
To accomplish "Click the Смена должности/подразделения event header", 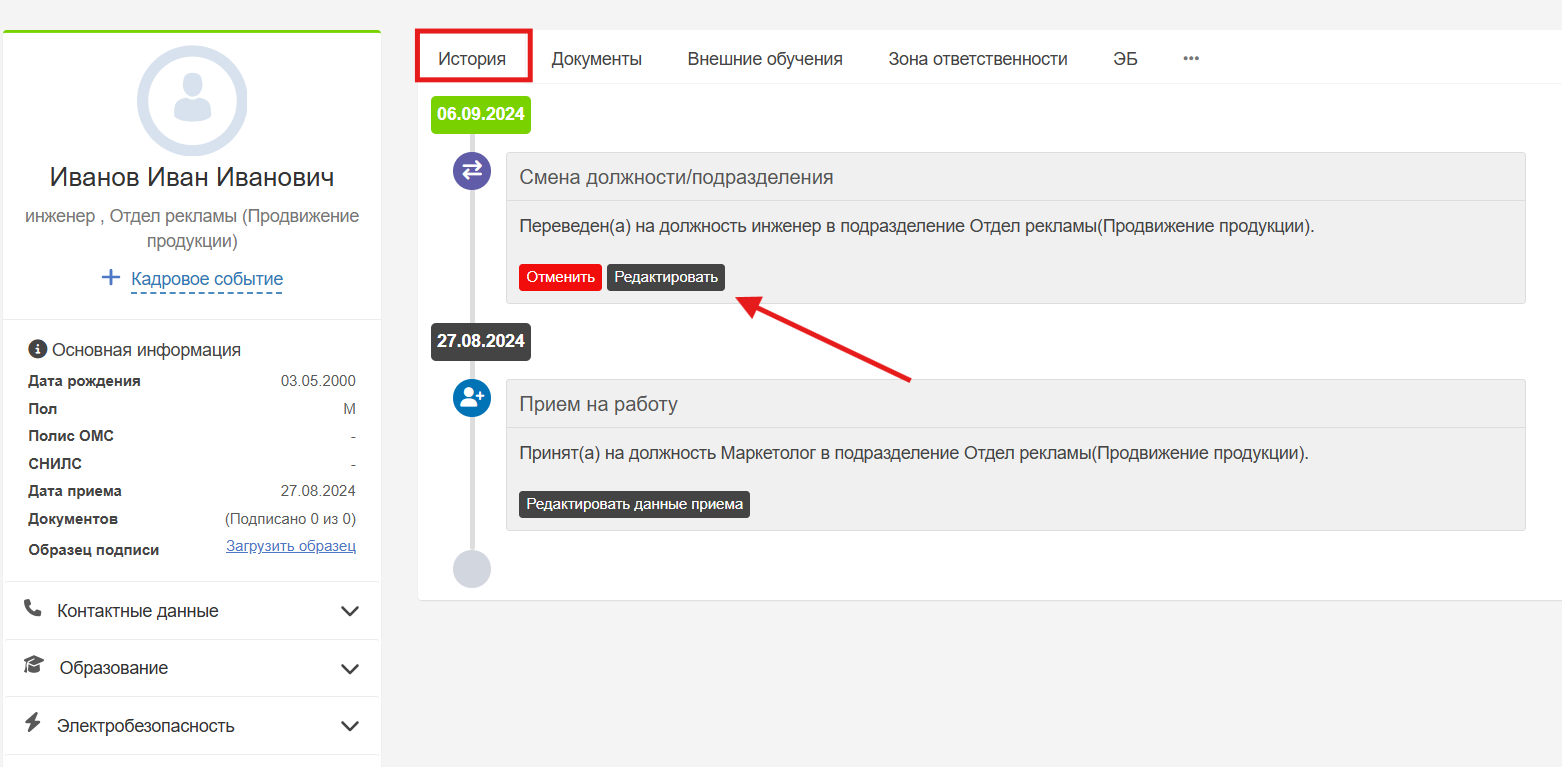I will [1016, 177].
